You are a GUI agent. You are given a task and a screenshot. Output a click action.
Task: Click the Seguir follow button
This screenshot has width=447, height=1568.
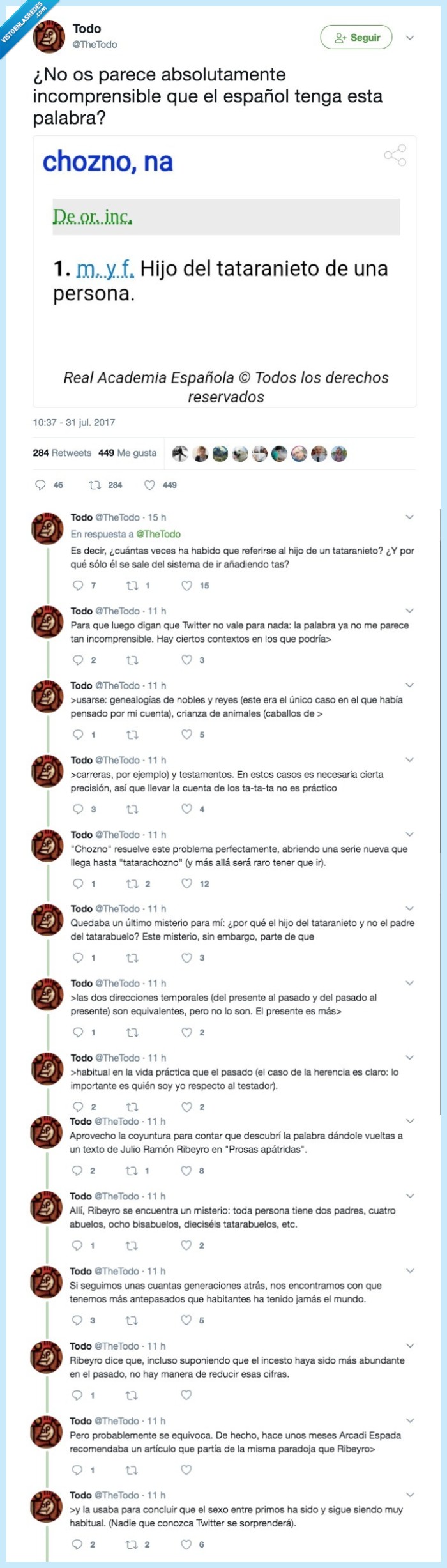(356, 38)
